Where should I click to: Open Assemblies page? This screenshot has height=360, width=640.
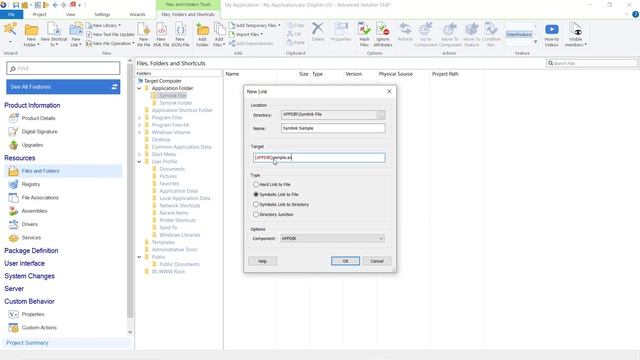(34, 211)
